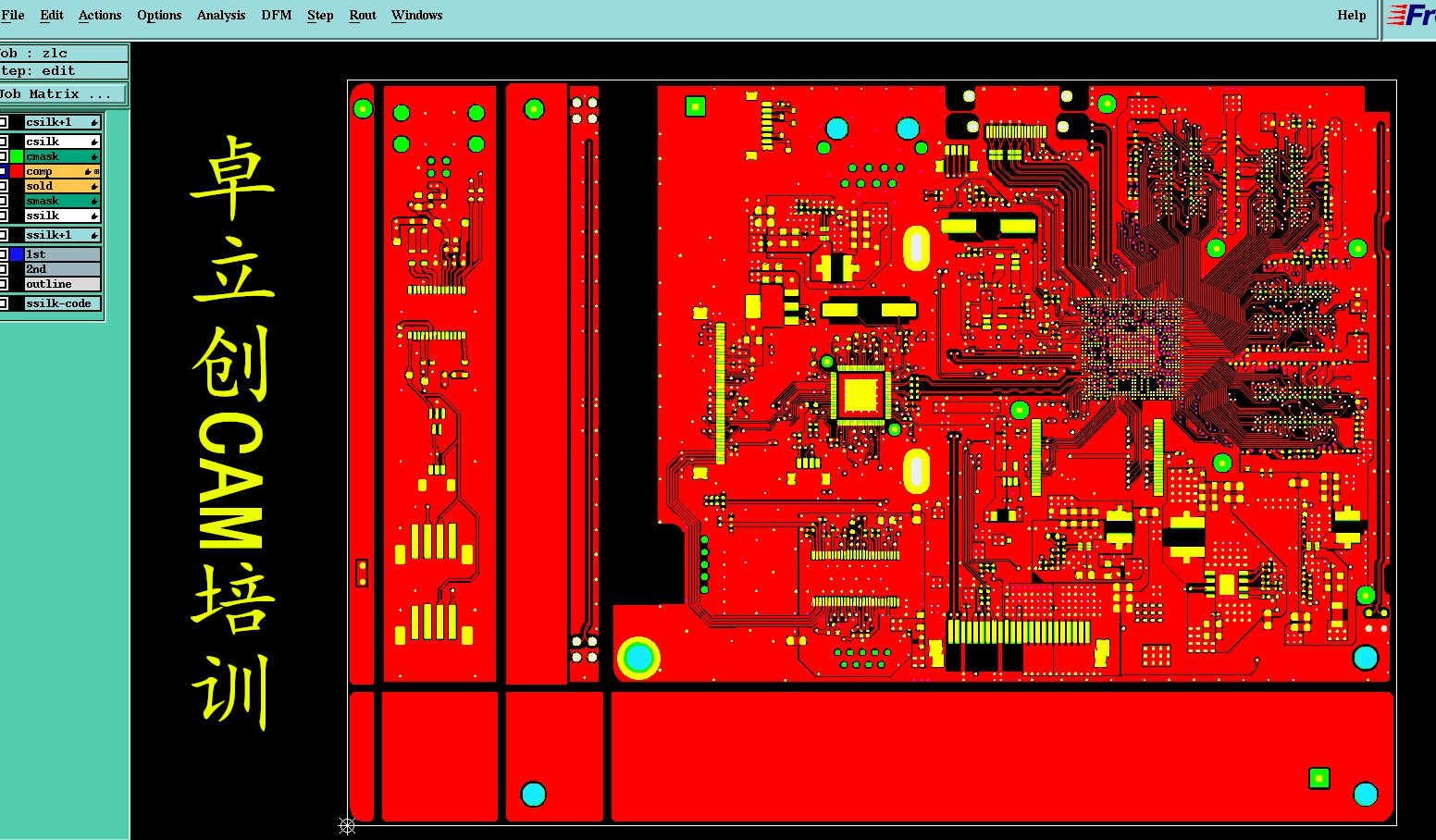Toggle the comp layer checkbox
Screen dimensions: 1436x840
click(4, 171)
